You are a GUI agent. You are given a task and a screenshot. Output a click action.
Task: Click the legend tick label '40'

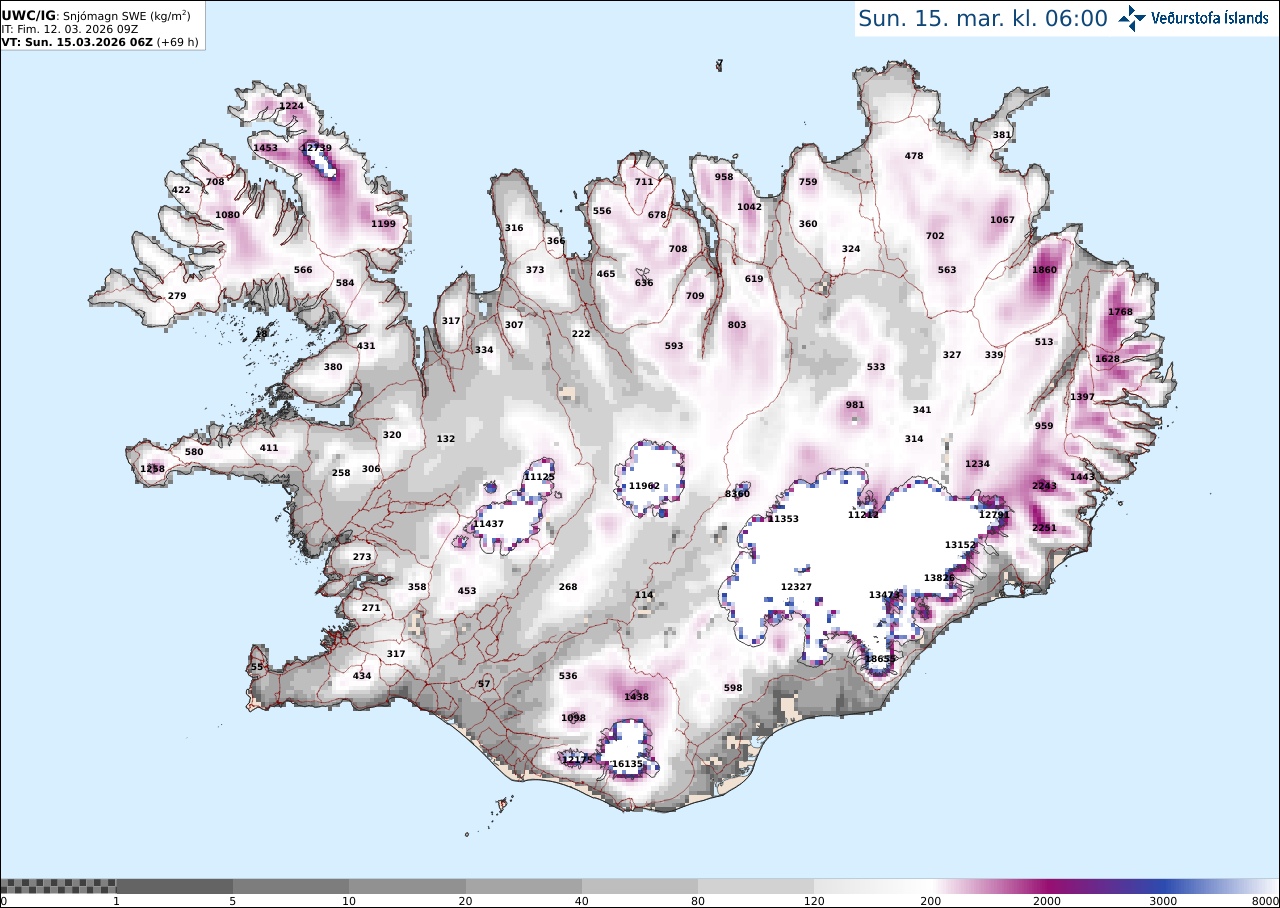pos(582,901)
